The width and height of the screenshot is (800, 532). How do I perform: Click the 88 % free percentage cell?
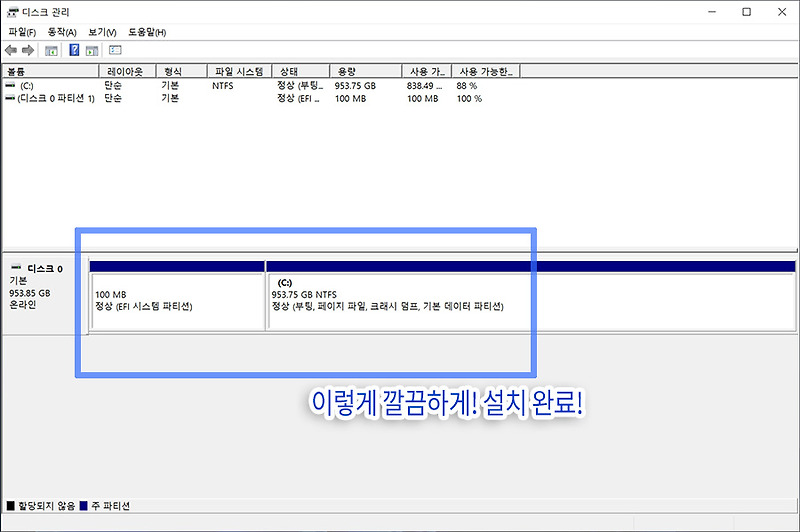click(467, 86)
